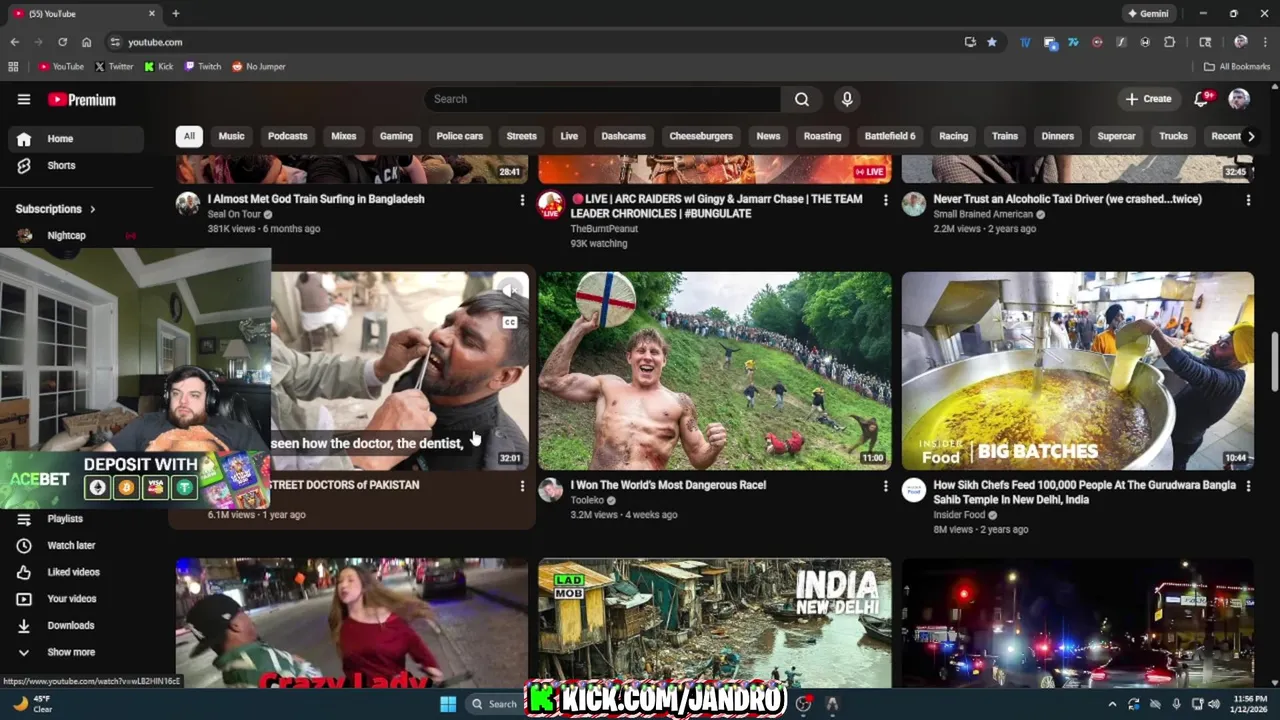Open Windows Start menu
The width and height of the screenshot is (1280, 720).
pyautogui.click(x=448, y=704)
